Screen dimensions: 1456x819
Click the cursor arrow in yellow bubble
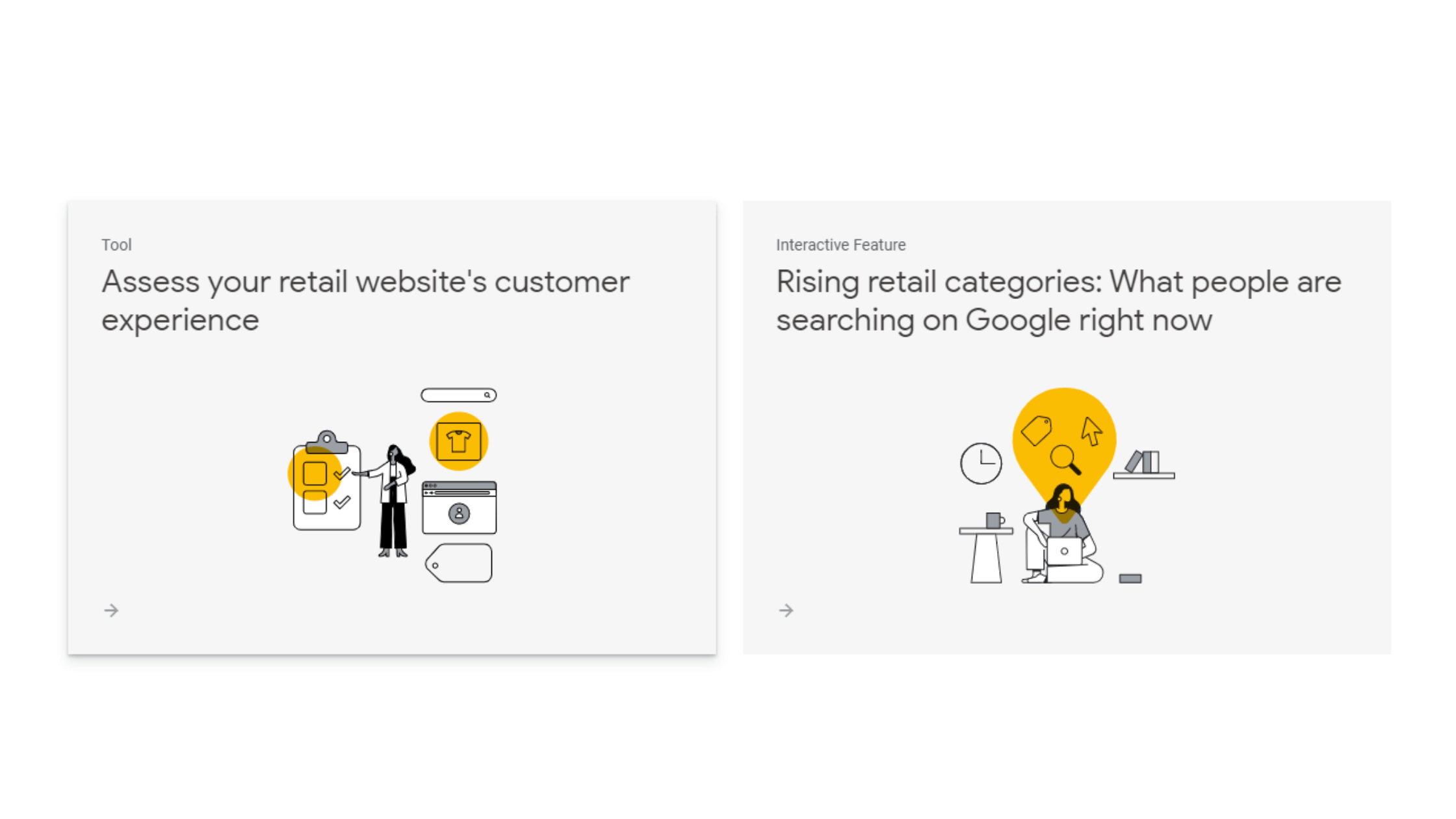pyautogui.click(x=1092, y=432)
